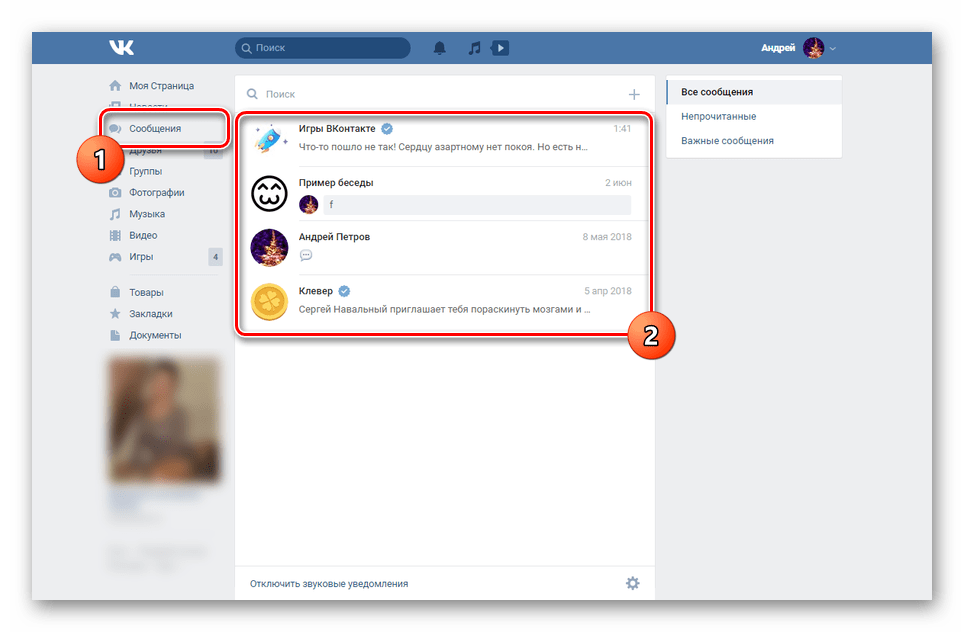Open Закладки in the sidebar
The height and width of the screenshot is (632, 964).
click(x=151, y=314)
